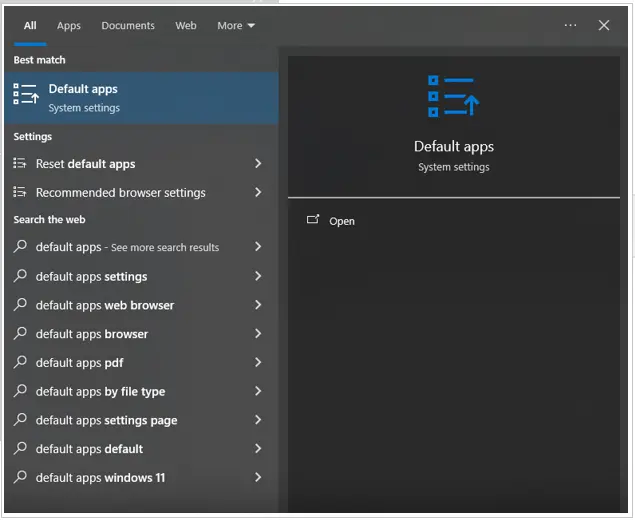The width and height of the screenshot is (635, 520).
Task: Open the Default apps best match result
Action: (141, 98)
